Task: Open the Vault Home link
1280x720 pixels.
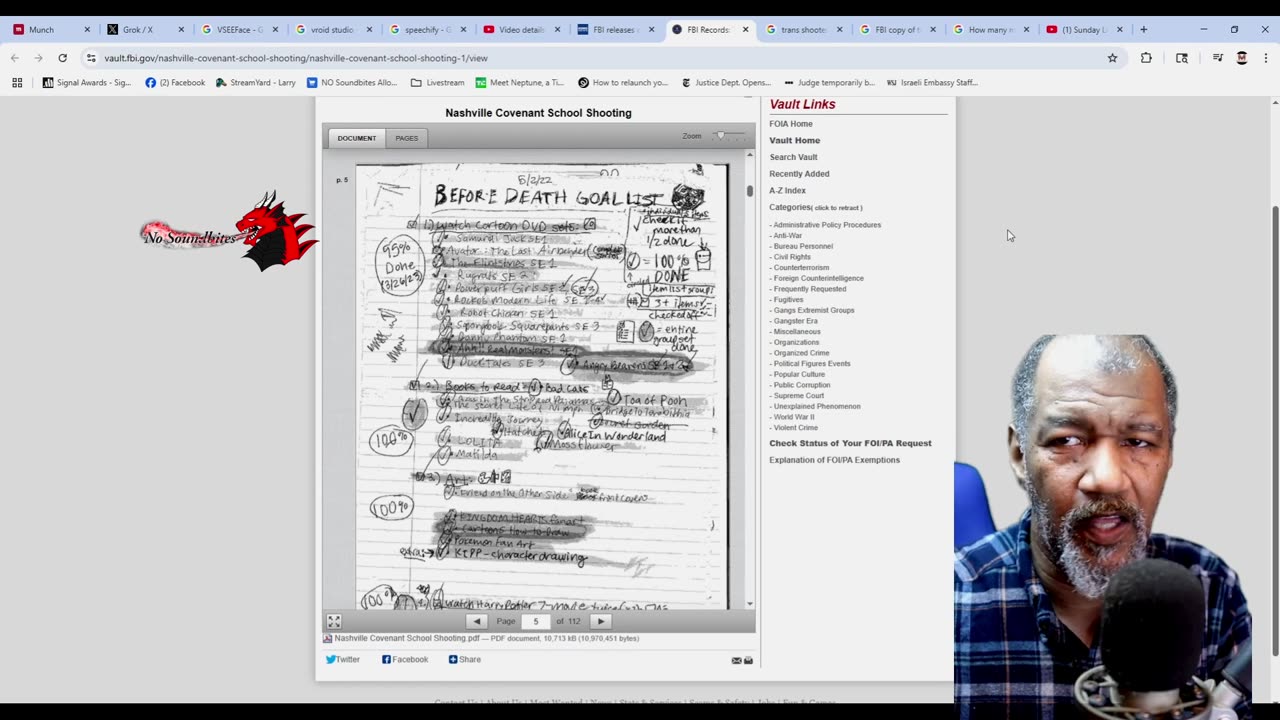Action: click(795, 140)
